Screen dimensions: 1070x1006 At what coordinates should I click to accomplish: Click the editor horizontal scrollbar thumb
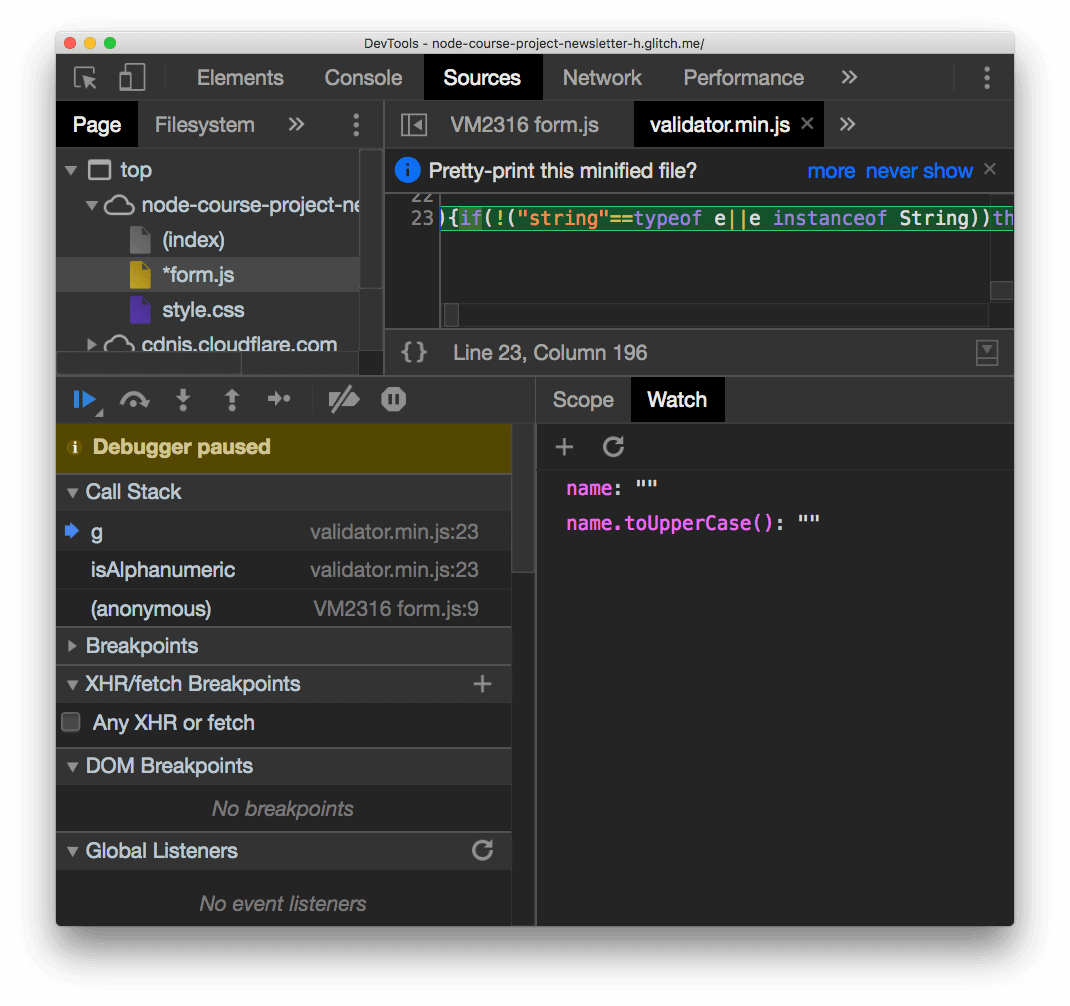point(451,315)
